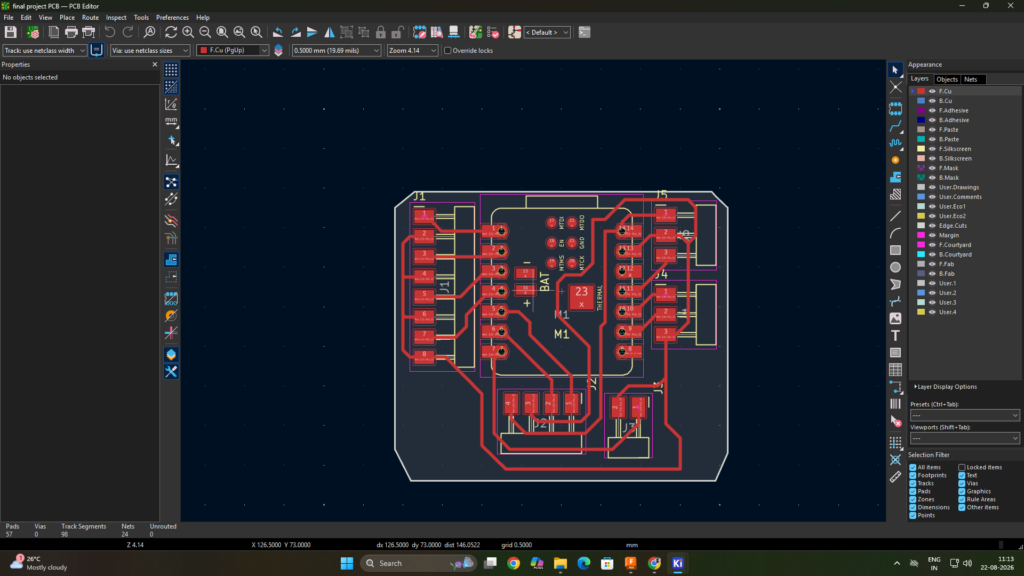Image resolution: width=1024 pixels, height=576 pixels.
Task: Click the Windows taskbar Search box
Action: coord(420,563)
